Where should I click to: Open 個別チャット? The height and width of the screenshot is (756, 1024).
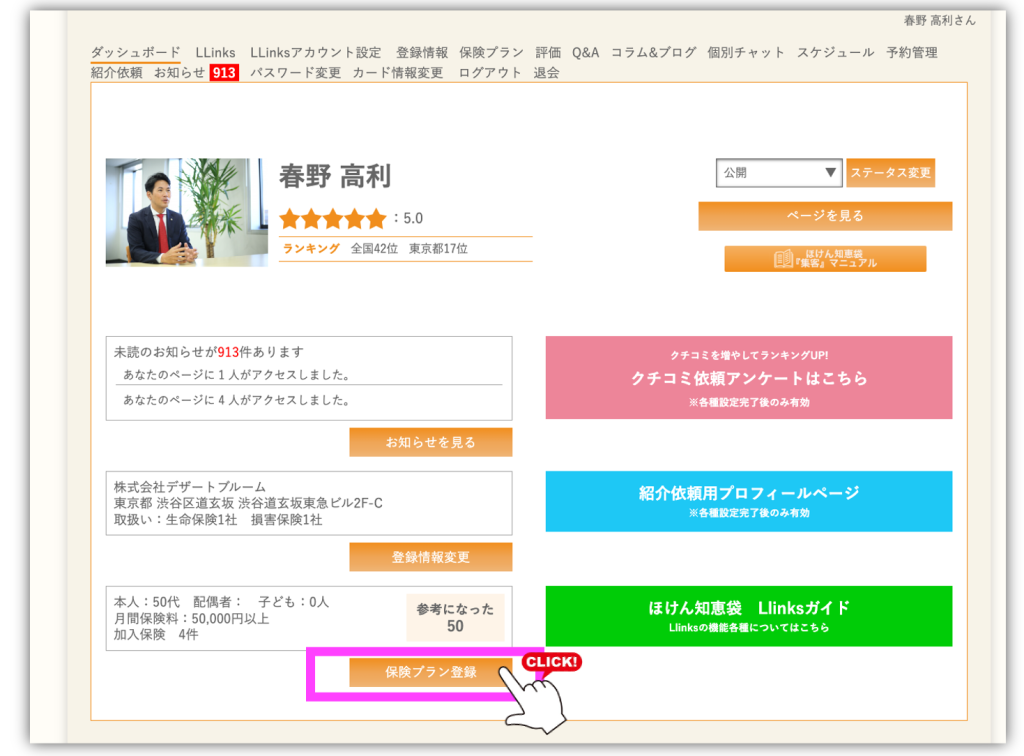tap(746, 52)
